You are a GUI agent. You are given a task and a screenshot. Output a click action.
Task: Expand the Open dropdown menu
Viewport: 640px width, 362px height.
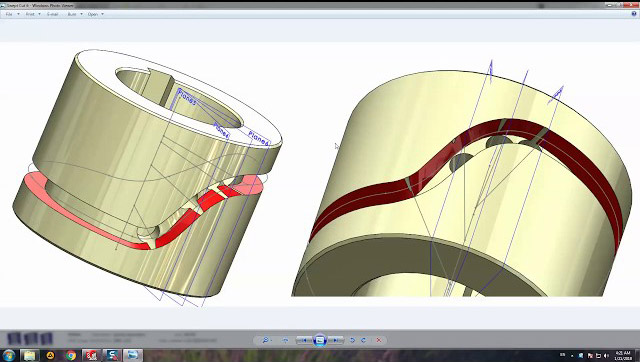(96, 14)
